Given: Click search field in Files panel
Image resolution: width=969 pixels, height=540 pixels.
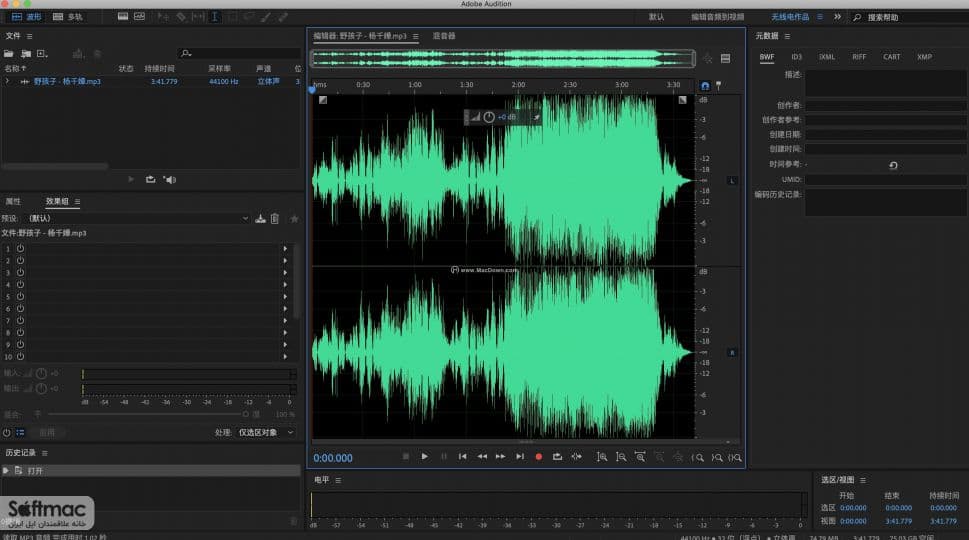Looking at the screenshot, I should click(238, 54).
